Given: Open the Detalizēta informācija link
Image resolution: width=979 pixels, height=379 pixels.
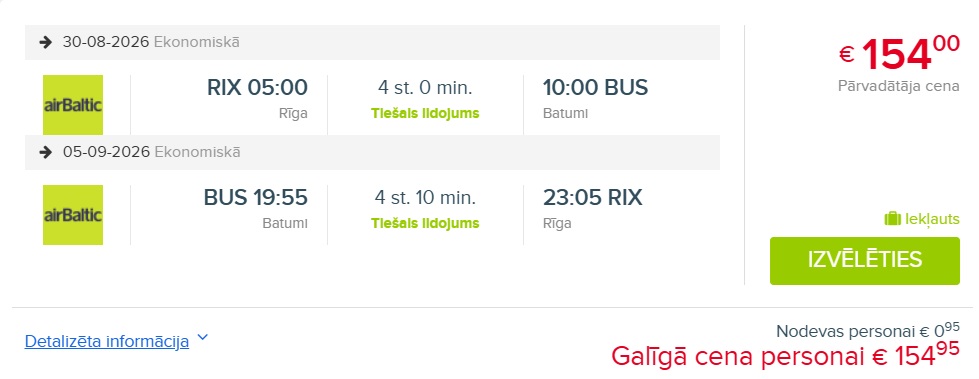Looking at the screenshot, I should tap(107, 342).
